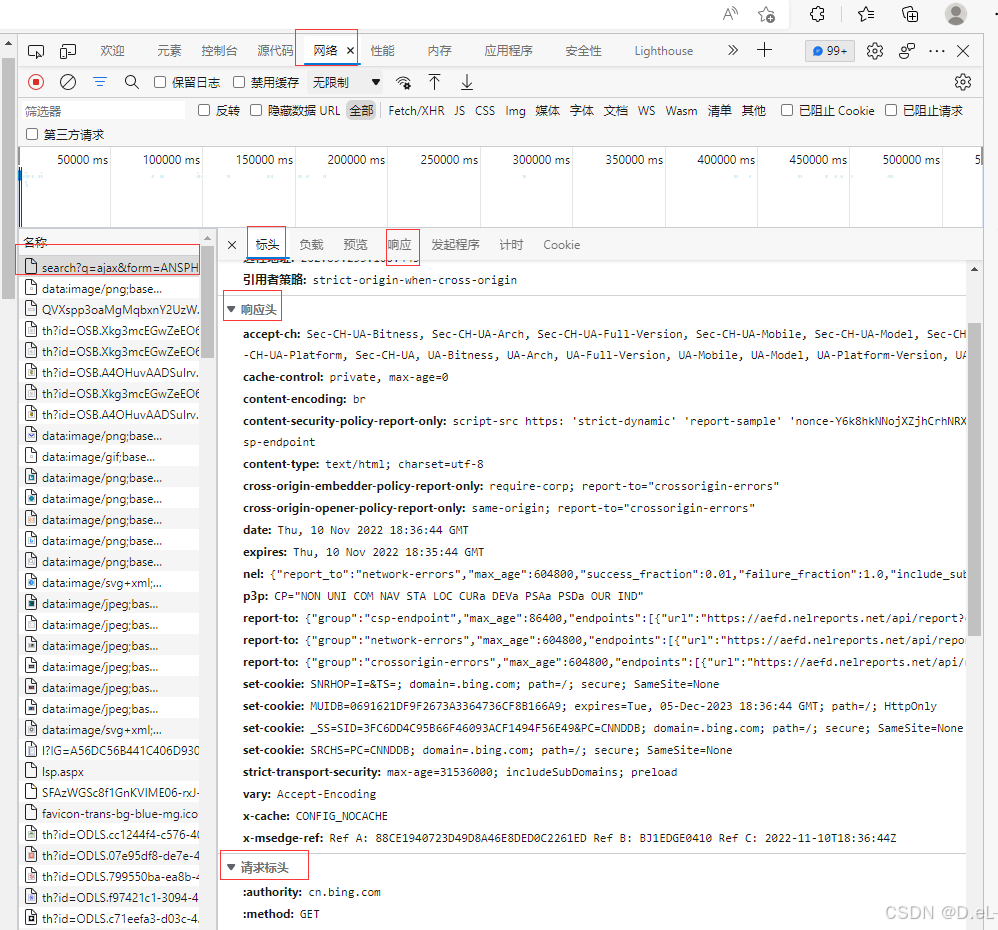Open the feedback people icon in DevTools
This screenshot has height=930, width=998.
click(906, 51)
